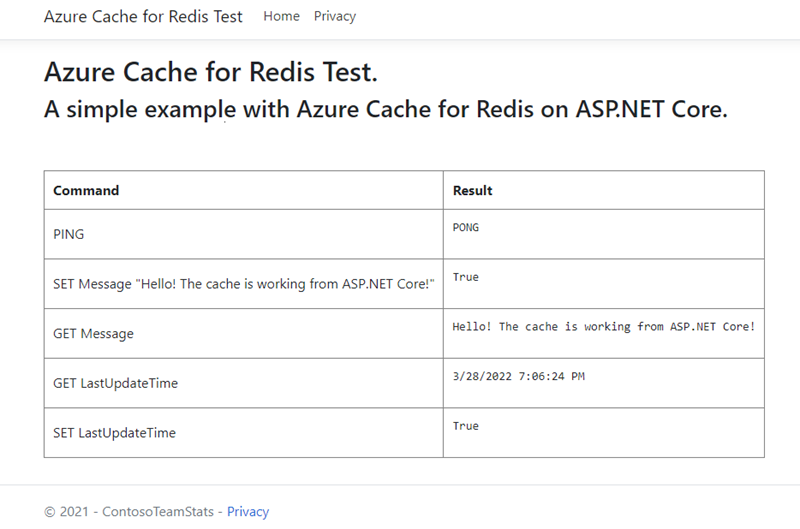Viewport: 800px width, 529px height.
Task: Select the GET LastUpdateTime command cell
Action: click(x=116, y=383)
